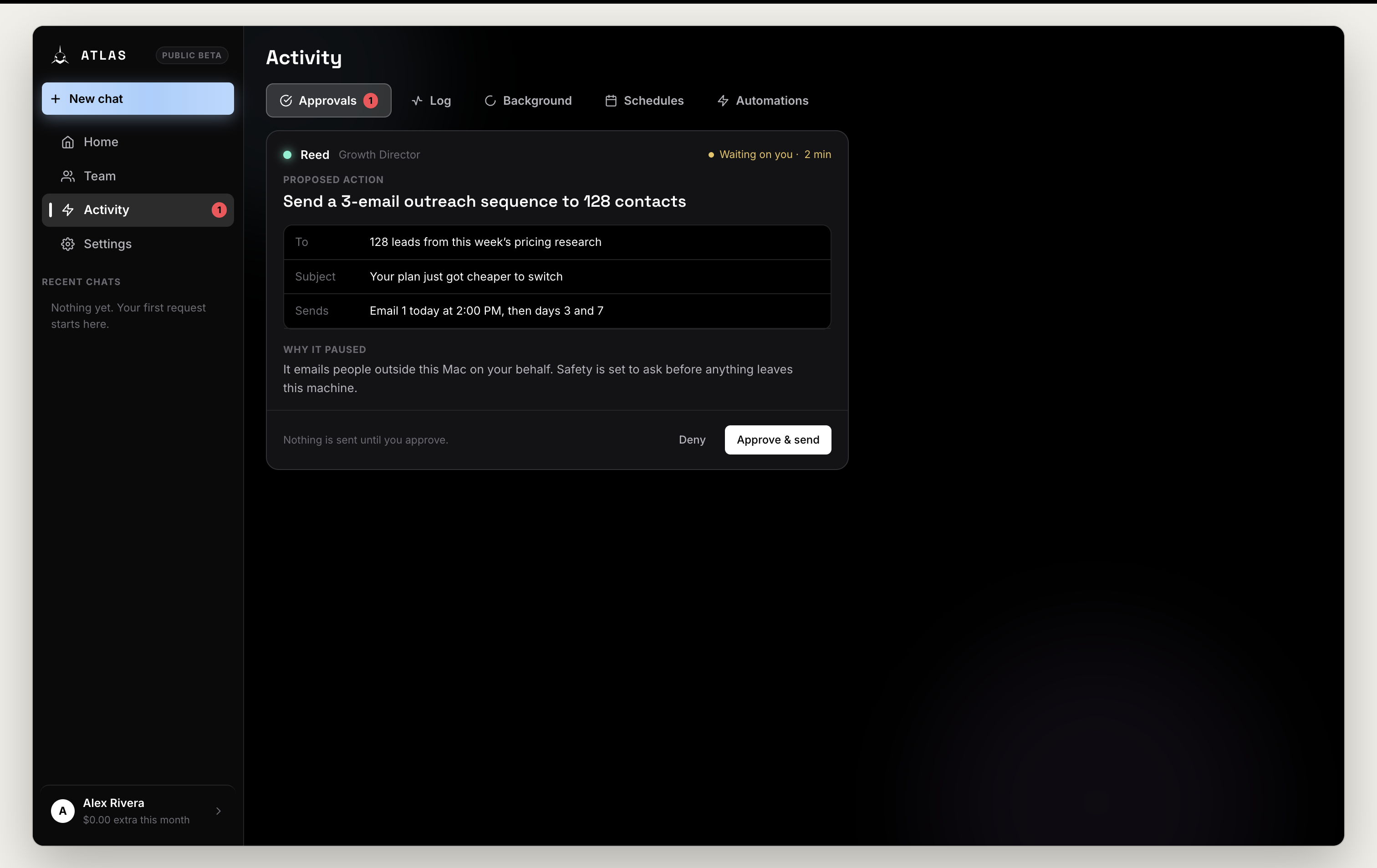The image size is (1377, 868).
Task: Click the subject line text Your plan just got cheaper
Action: (x=466, y=277)
